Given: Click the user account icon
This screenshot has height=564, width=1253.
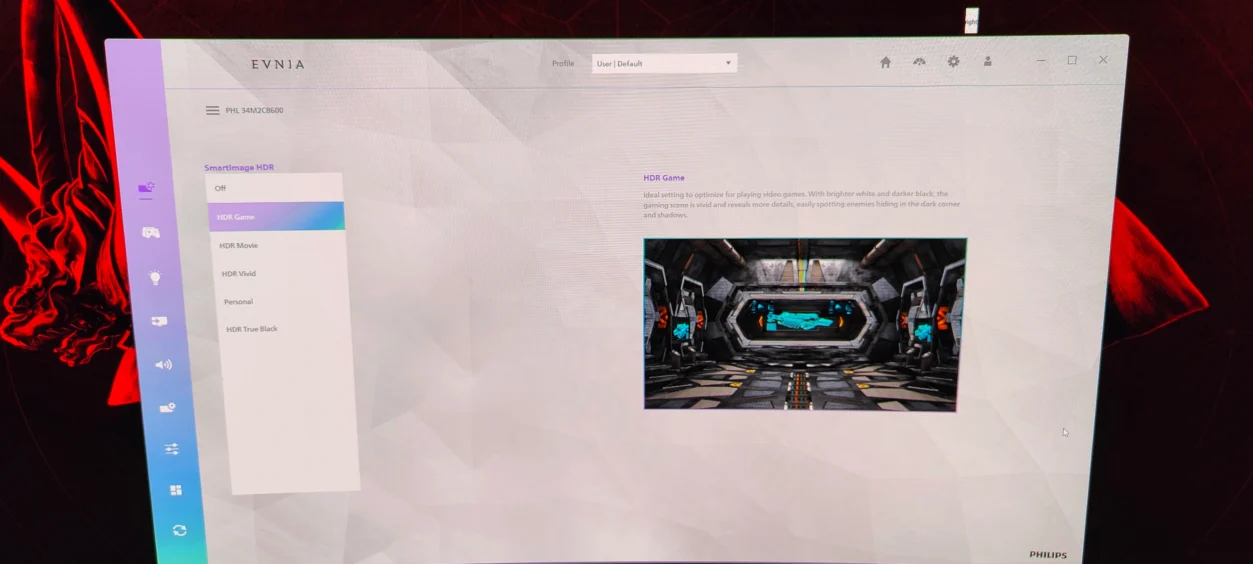Looking at the screenshot, I should pyautogui.click(x=987, y=62).
